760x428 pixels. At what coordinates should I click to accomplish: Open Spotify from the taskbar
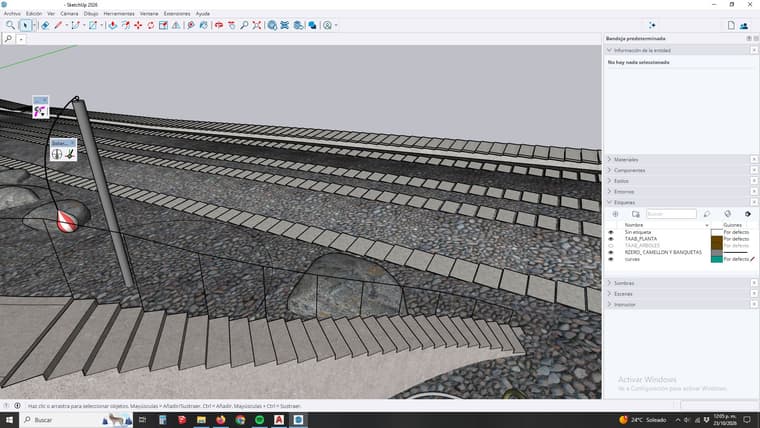point(260,420)
